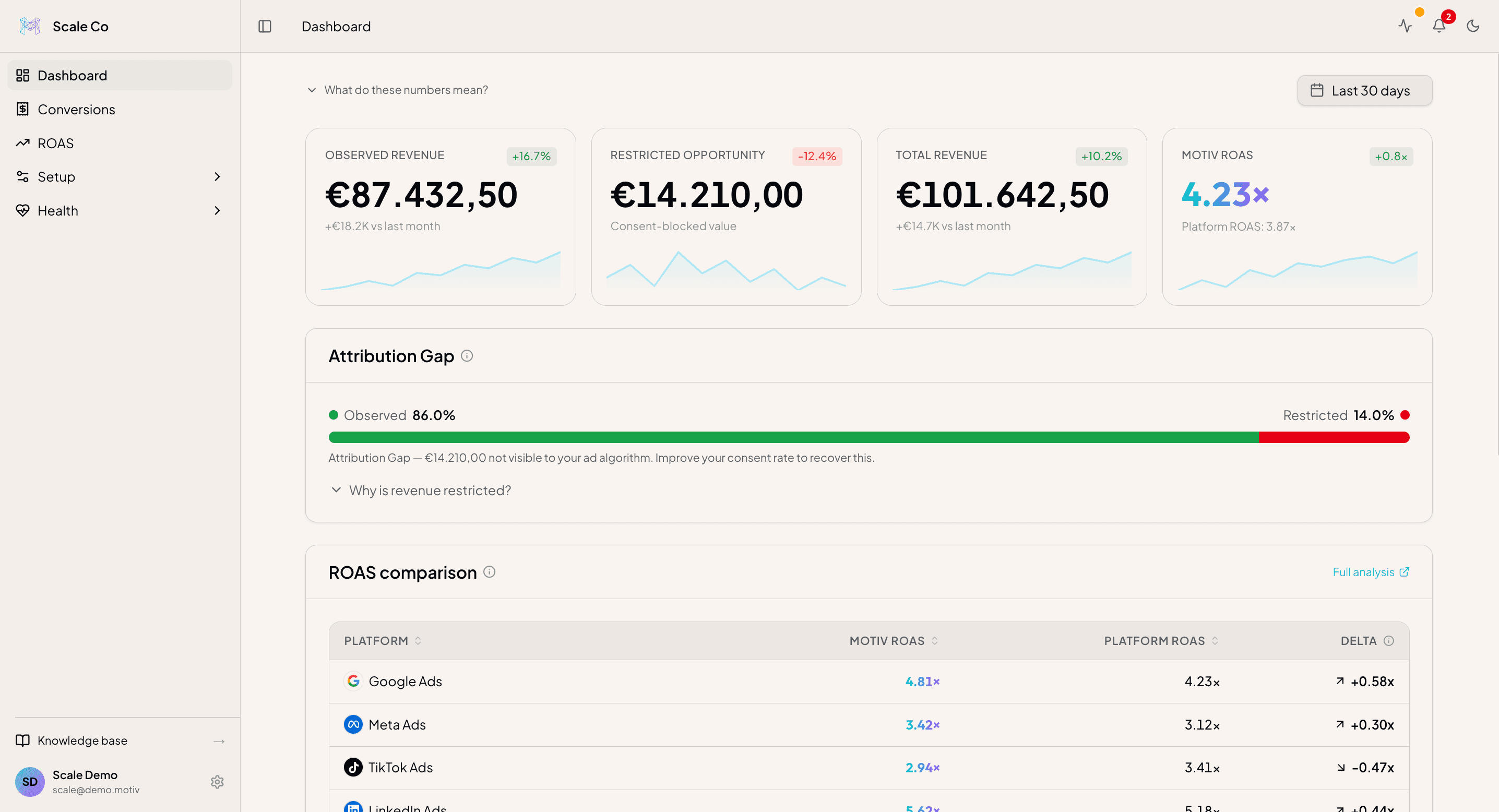The height and width of the screenshot is (812, 1499).
Task: Click the Scale Demo account name
Action: pos(85,775)
